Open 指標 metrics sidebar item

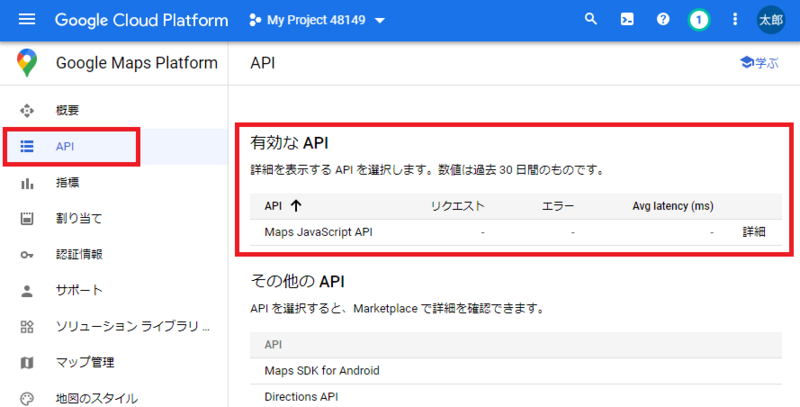click(67, 183)
